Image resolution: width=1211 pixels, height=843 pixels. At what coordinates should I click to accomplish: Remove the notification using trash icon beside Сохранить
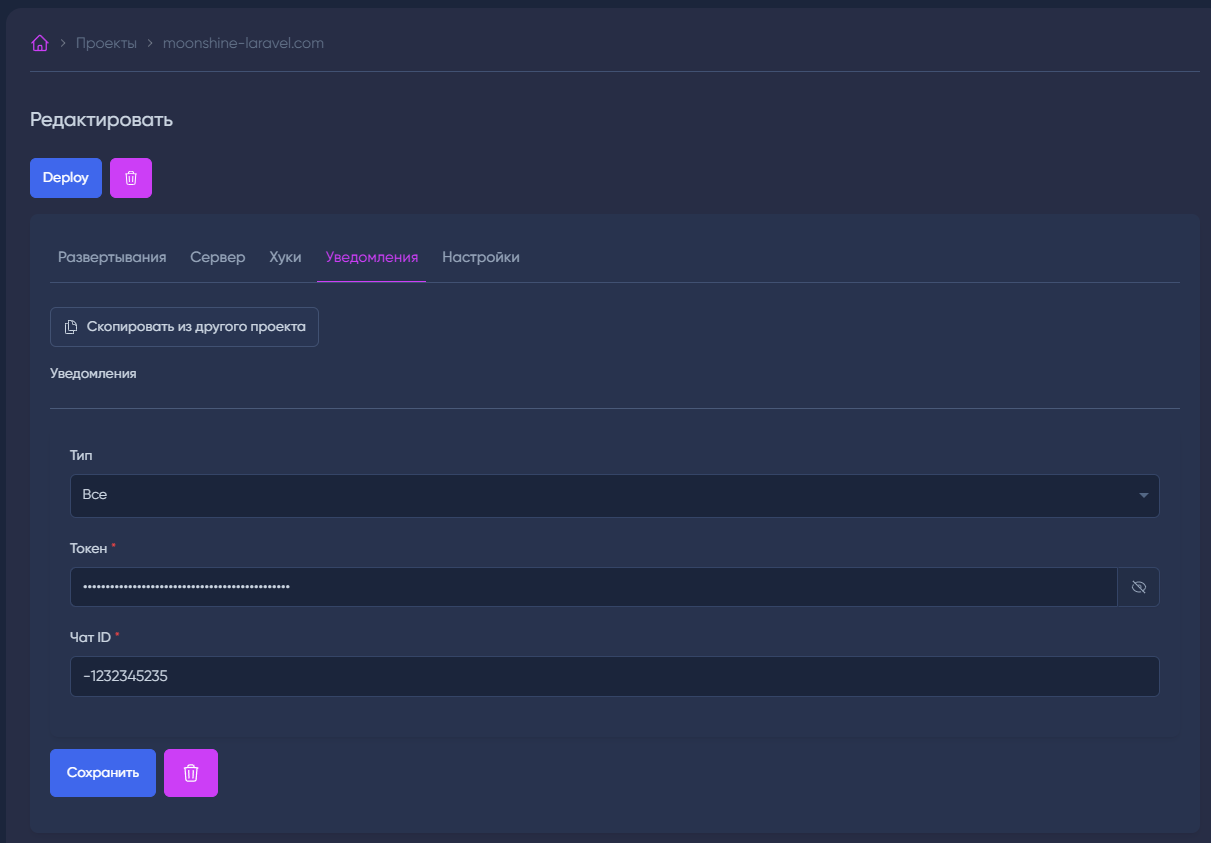pyautogui.click(x=191, y=773)
